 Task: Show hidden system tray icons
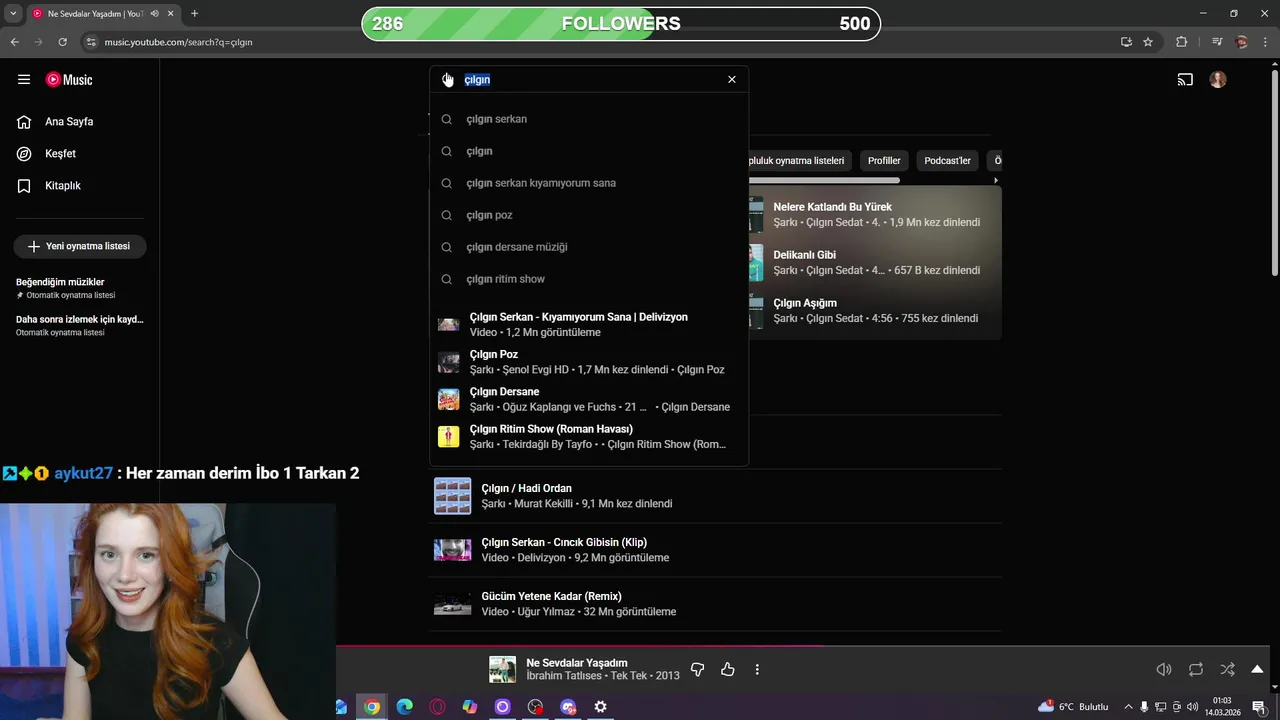(x=1128, y=707)
